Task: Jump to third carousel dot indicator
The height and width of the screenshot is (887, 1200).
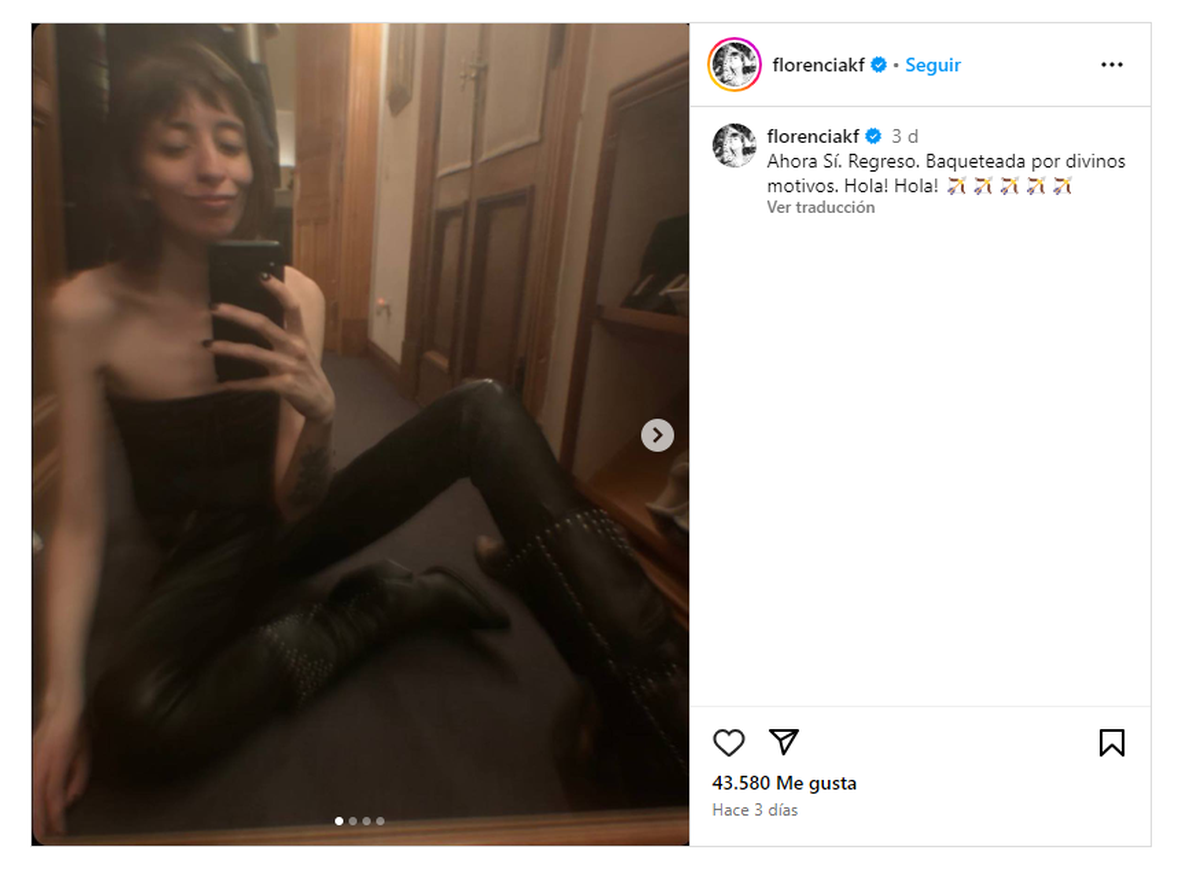Action: coord(366,821)
